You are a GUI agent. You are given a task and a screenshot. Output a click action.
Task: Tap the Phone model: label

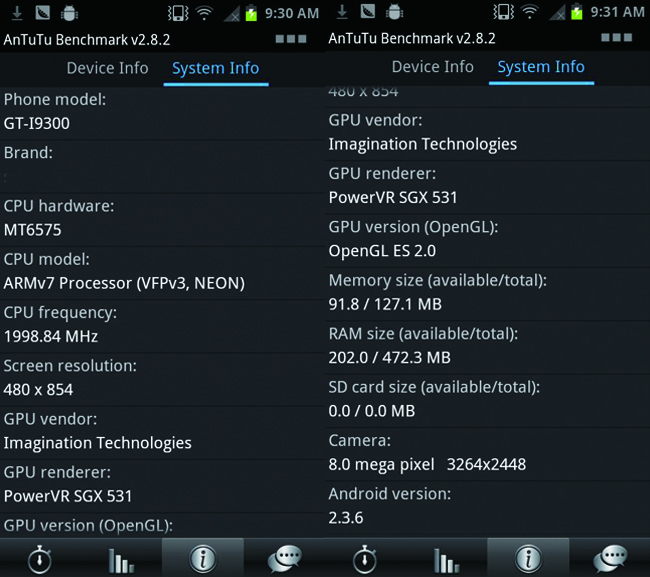pyautogui.click(x=55, y=100)
